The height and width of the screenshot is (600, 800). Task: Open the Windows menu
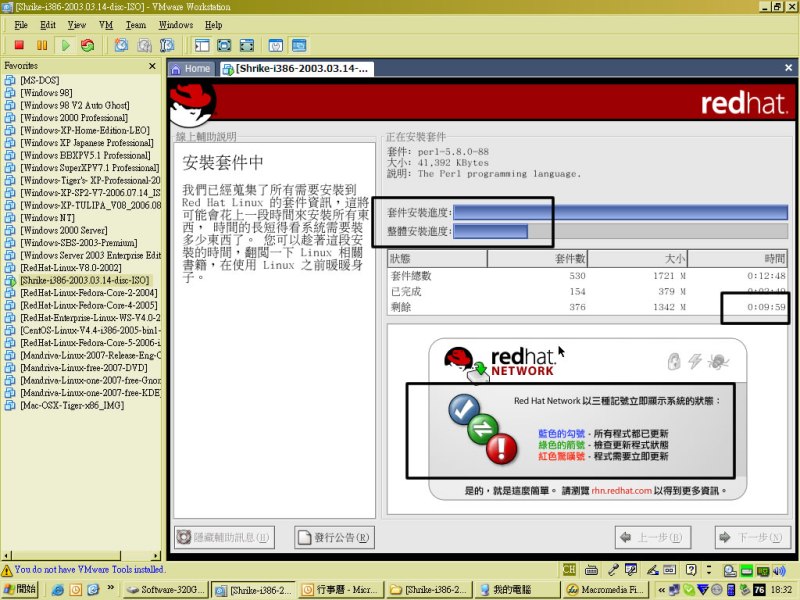(x=176, y=24)
